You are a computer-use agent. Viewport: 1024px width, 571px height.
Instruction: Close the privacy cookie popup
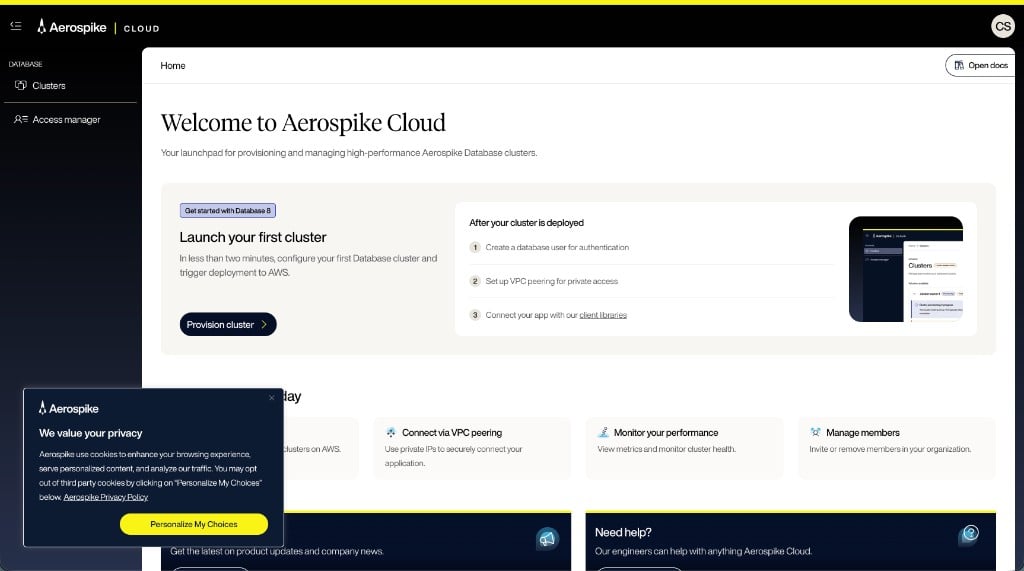point(272,397)
